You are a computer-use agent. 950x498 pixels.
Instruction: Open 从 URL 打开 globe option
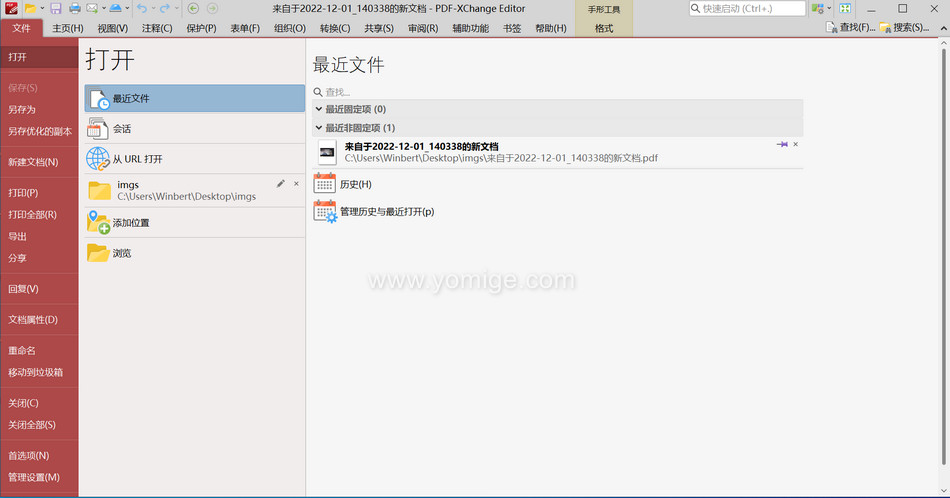pyautogui.click(x=137, y=159)
